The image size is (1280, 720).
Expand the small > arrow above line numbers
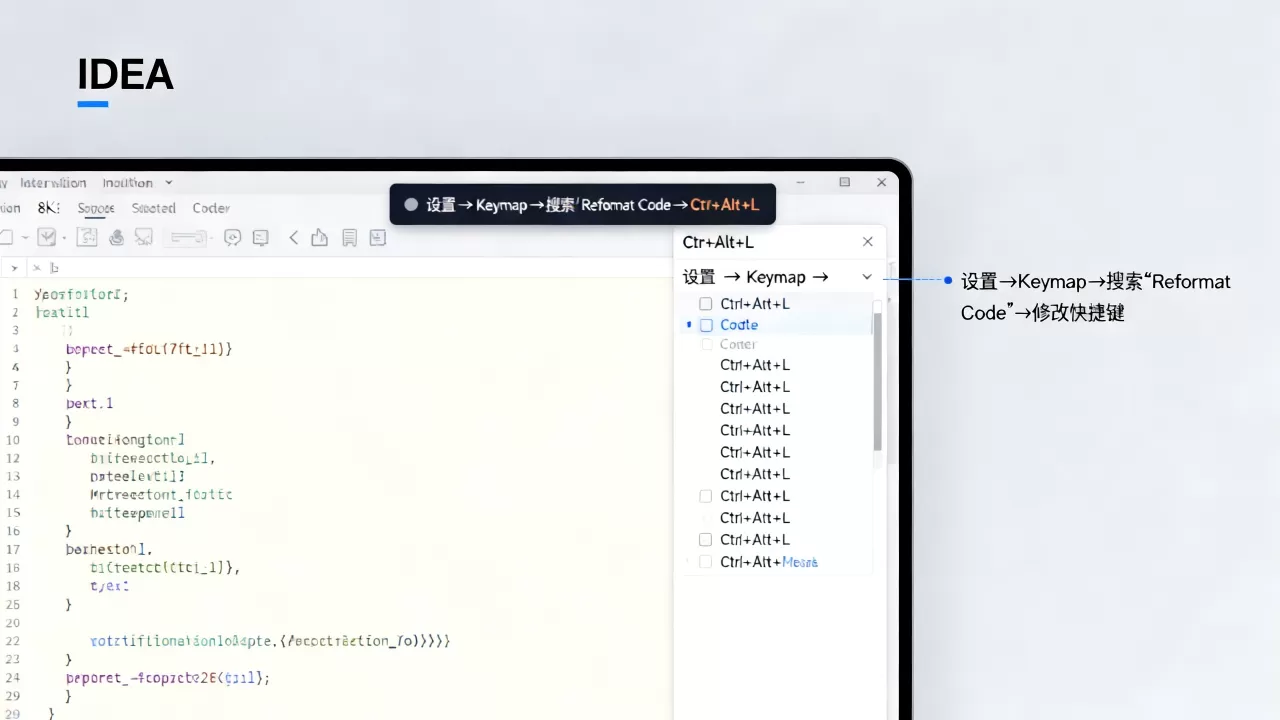pyautogui.click(x=14, y=268)
